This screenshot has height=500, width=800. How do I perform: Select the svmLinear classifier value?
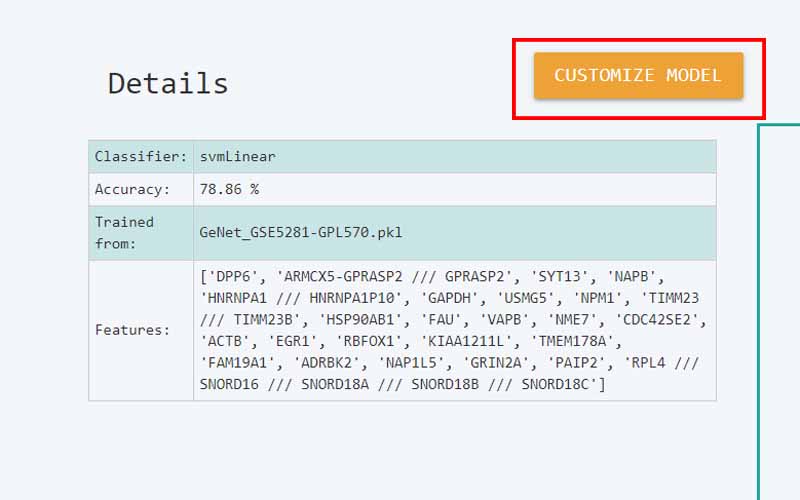238,157
